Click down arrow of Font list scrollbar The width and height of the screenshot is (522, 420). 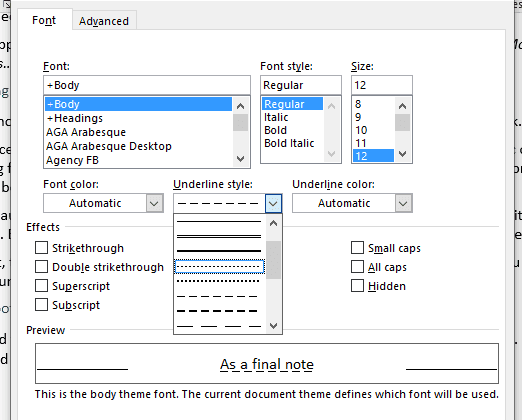(240, 159)
